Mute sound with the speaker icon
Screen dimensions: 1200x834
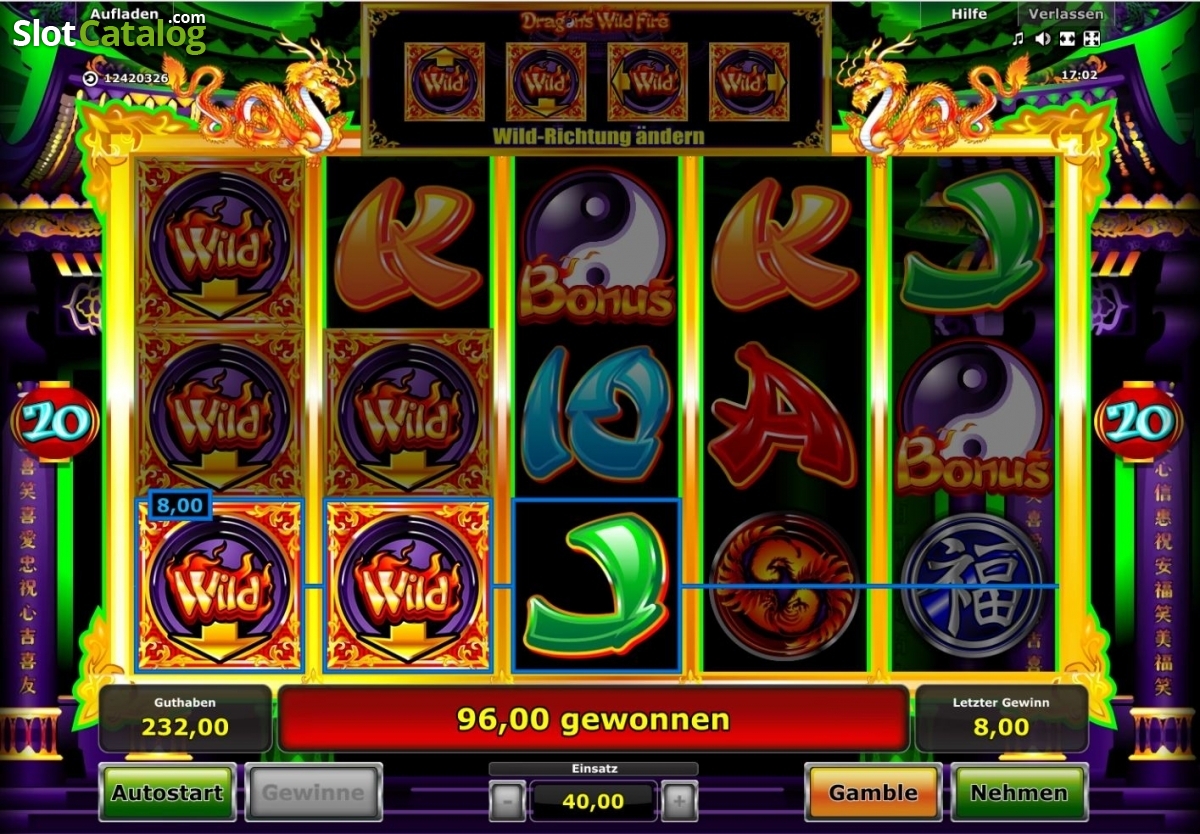coord(1043,39)
